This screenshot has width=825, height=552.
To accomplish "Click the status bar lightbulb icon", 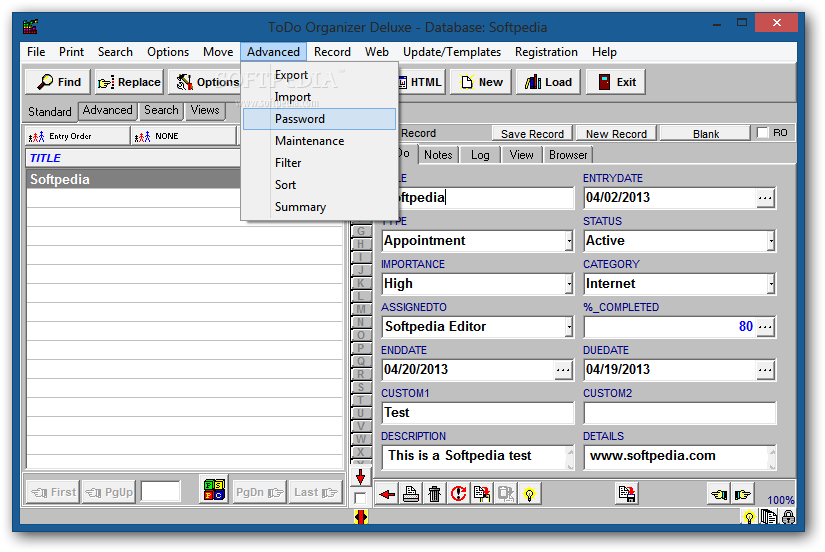I will 749,517.
